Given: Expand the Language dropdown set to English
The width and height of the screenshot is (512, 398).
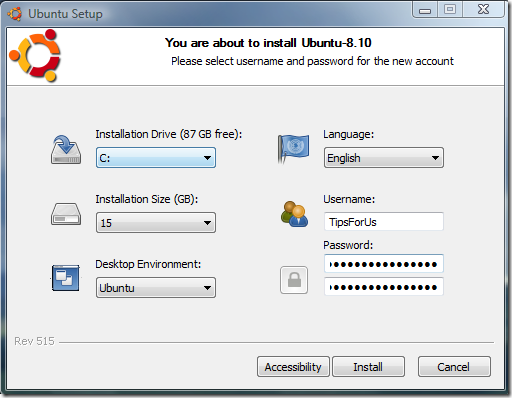Looking at the screenshot, I should tap(384, 157).
